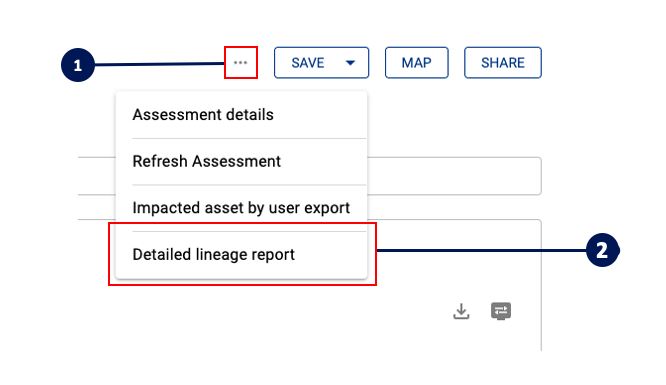Viewport: 666px width, 385px height.
Task: Click the SHARE button
Action: tap(503, 62)
